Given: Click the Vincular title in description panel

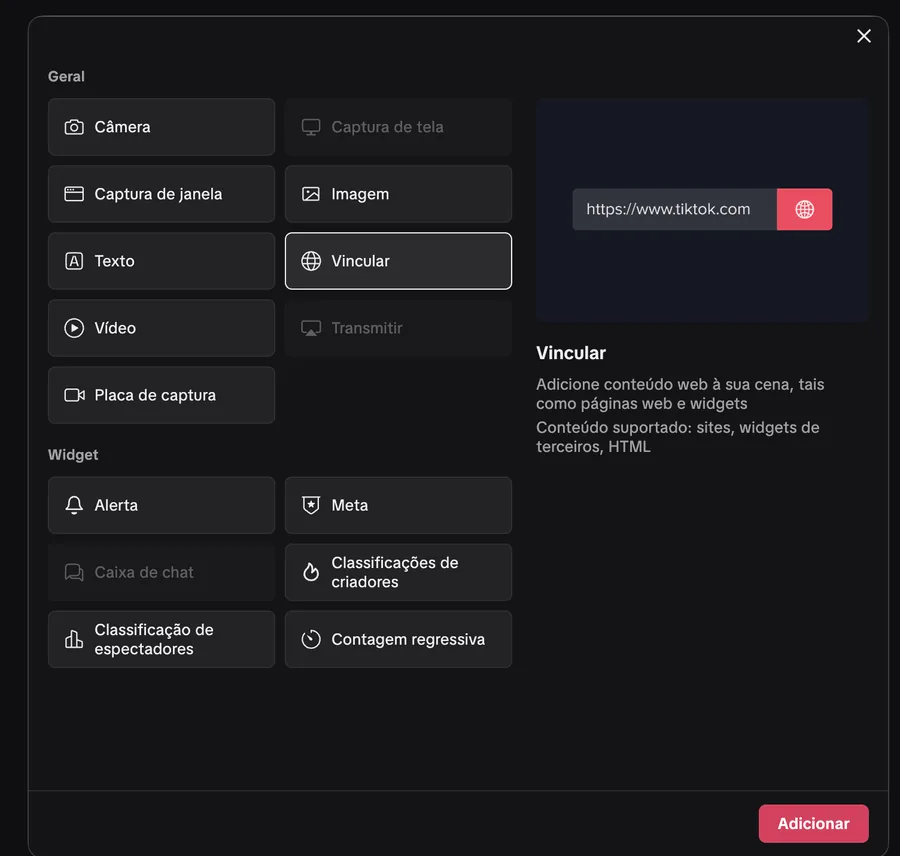Looking at the screenshot, I should [571, 353].
